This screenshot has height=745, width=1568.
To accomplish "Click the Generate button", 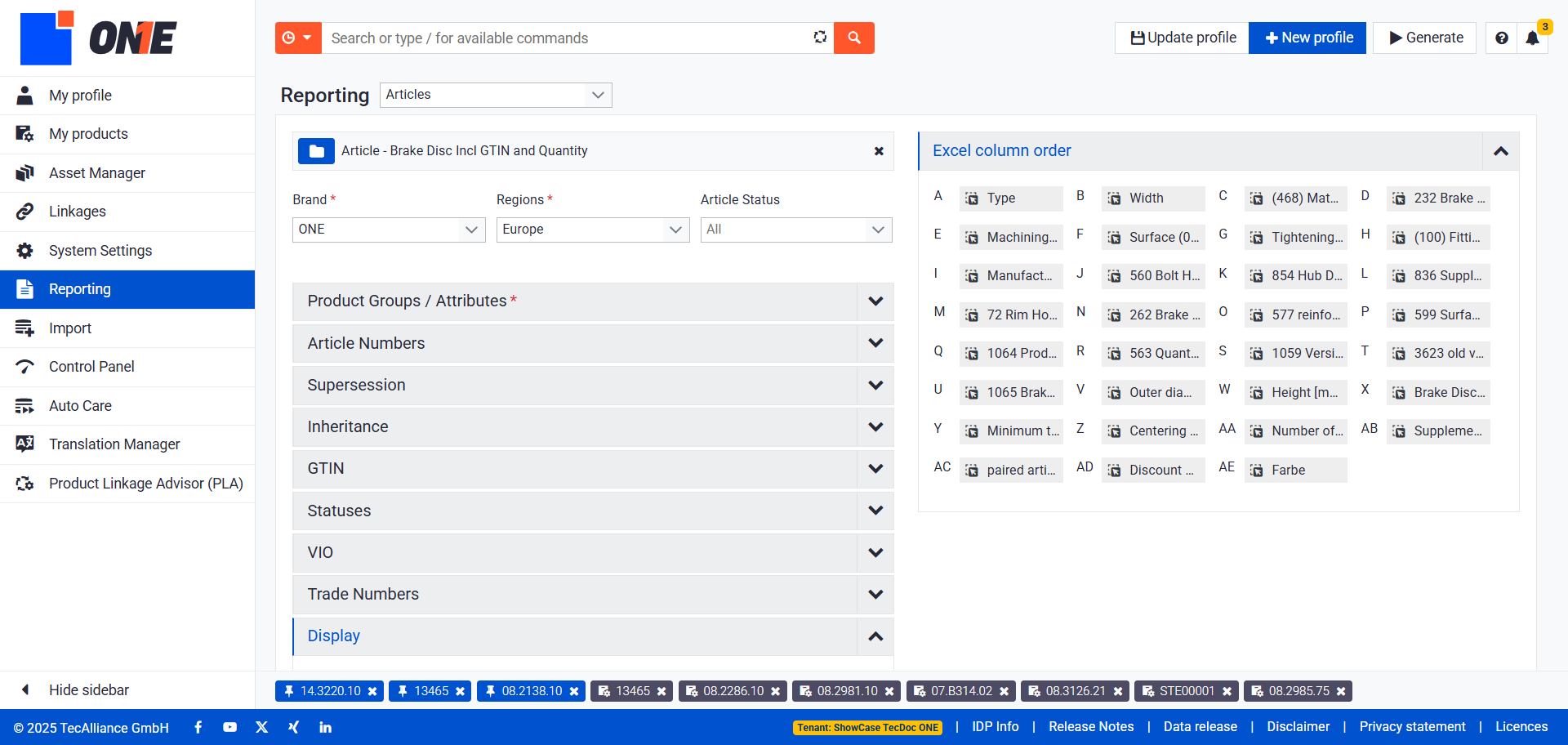I will coord(1425,38).
